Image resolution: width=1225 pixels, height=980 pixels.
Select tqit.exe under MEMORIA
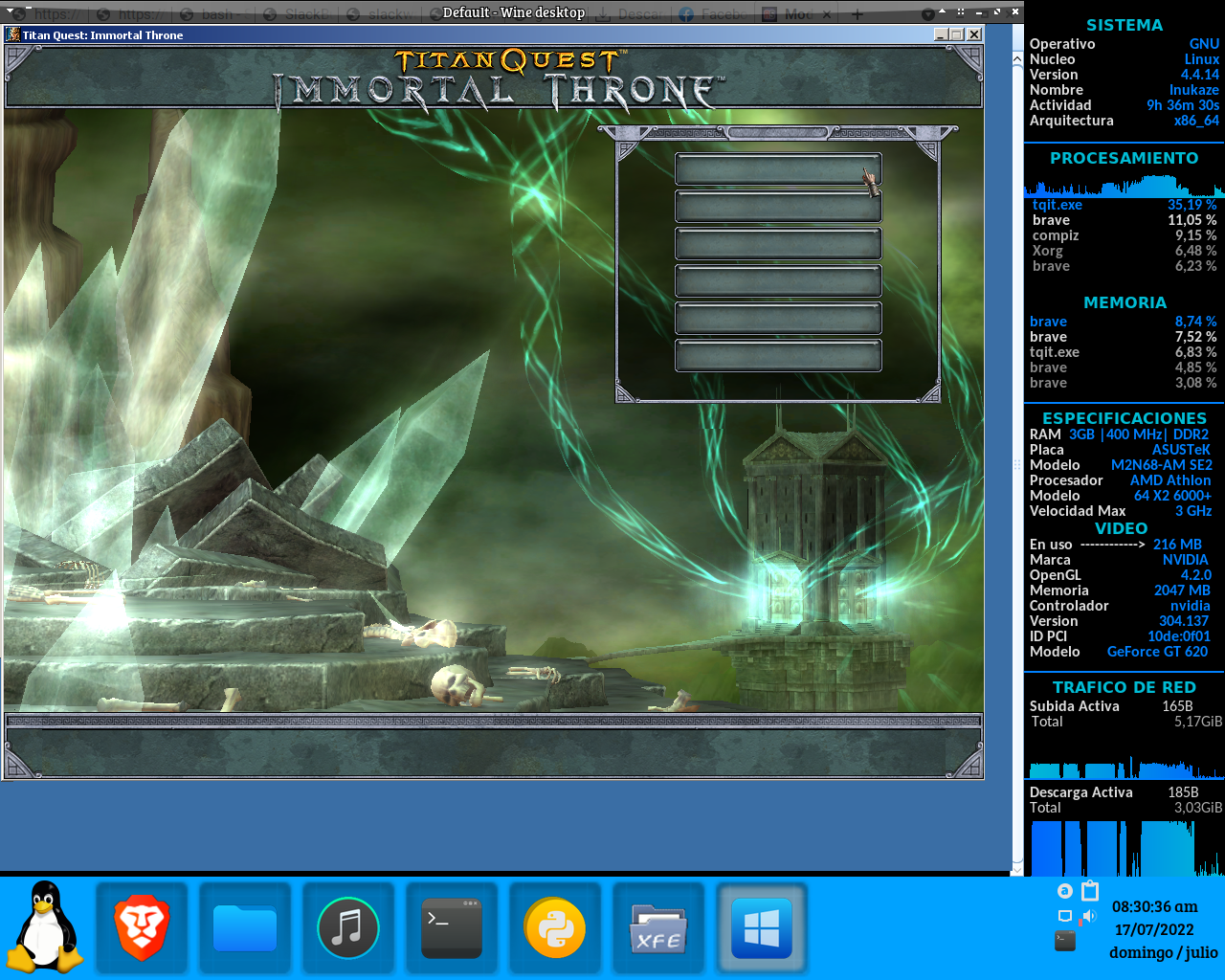pos(1125,352)
